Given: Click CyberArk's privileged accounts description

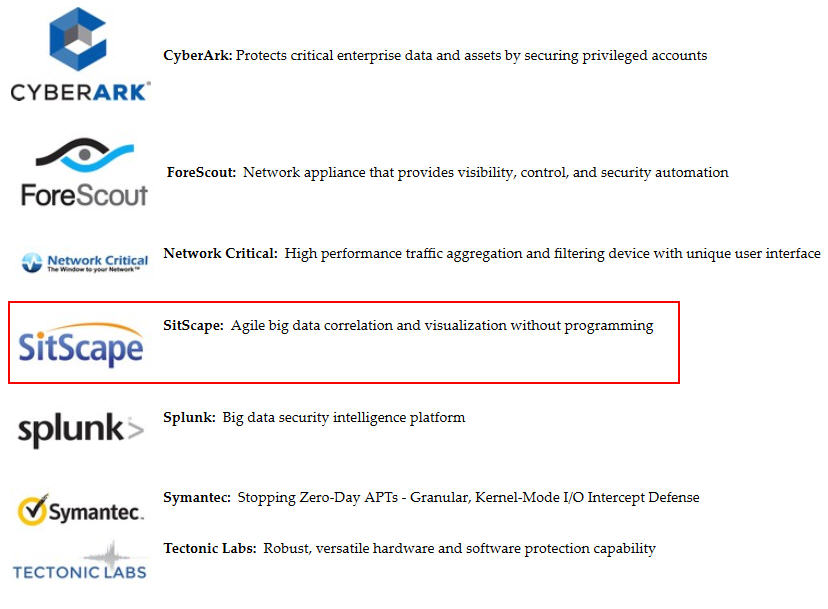Looking at the screenshot, I should (471, 55).
